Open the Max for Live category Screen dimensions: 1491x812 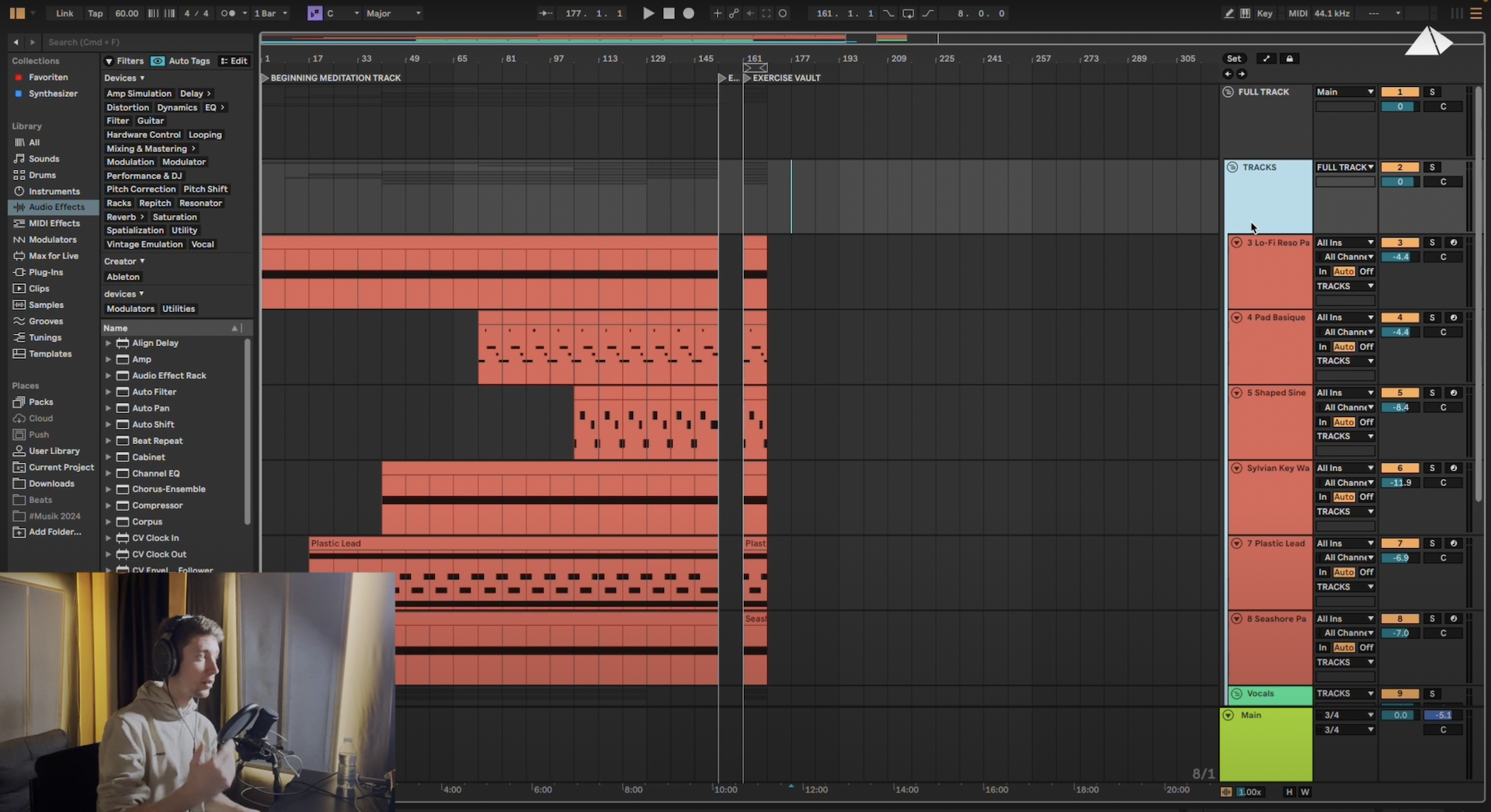pos(53,256)
